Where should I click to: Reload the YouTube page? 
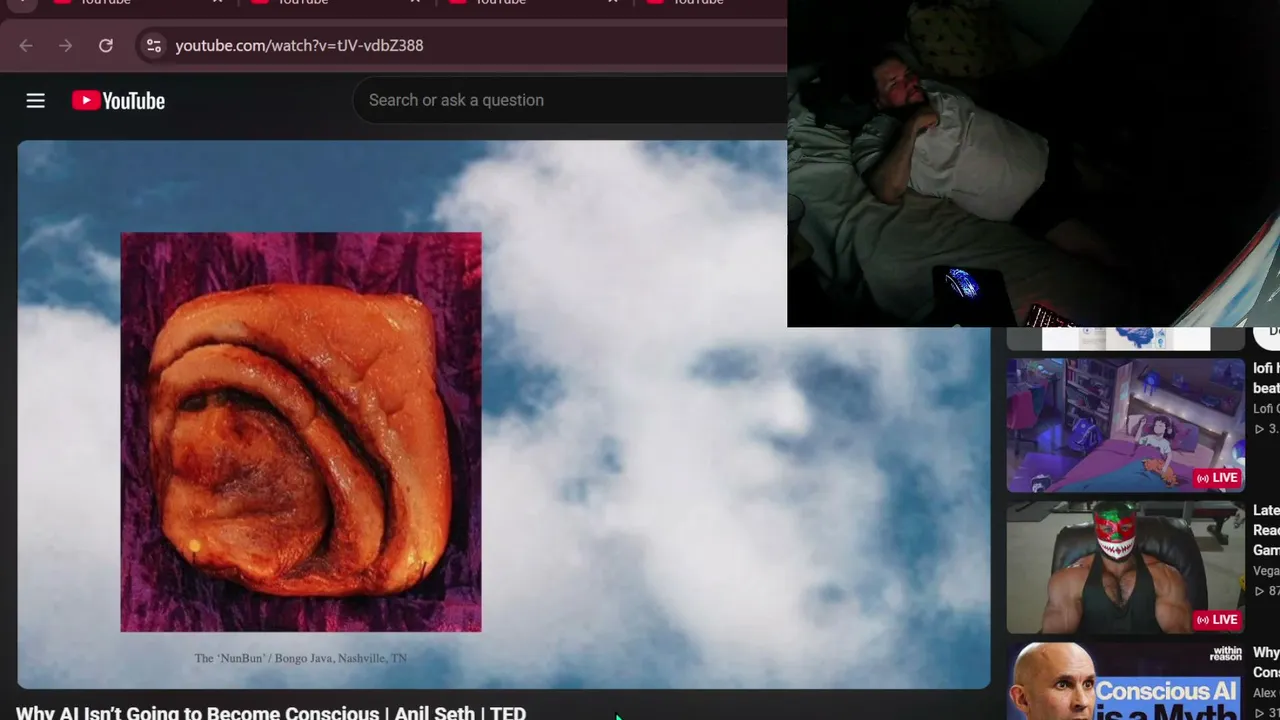tap(106, 45)
